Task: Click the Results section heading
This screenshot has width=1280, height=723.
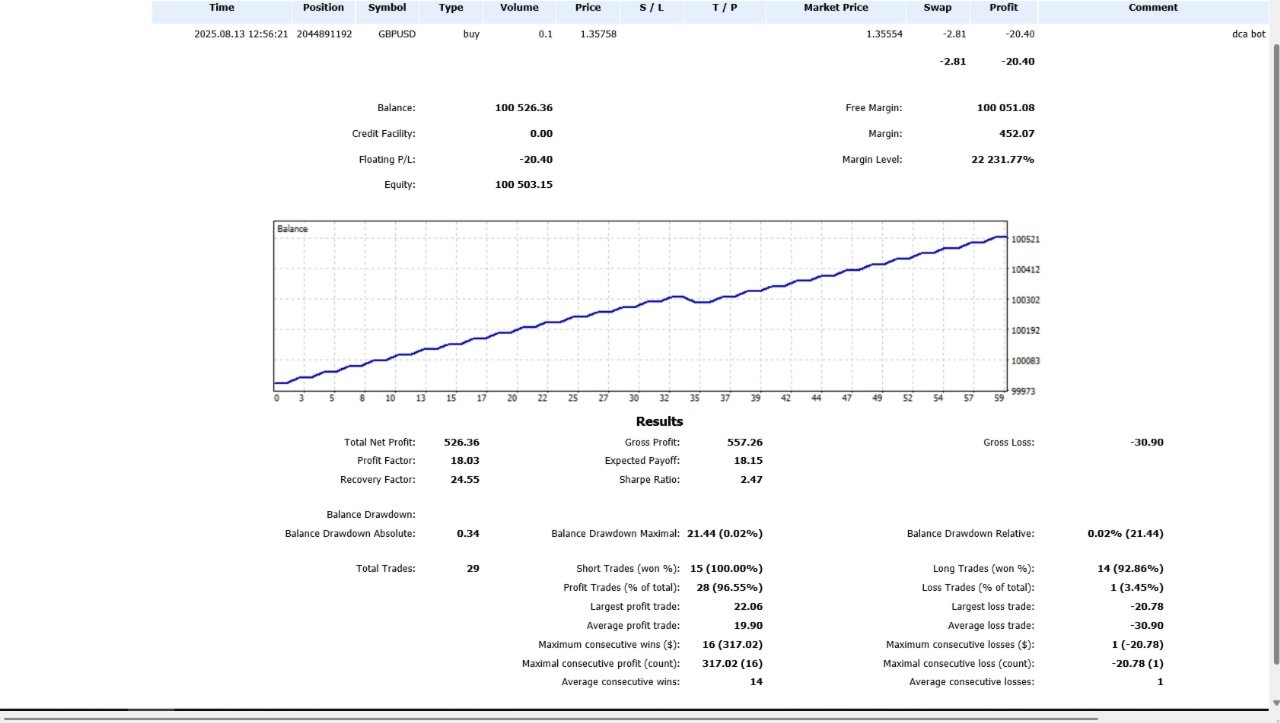Action: [x=660, y=421]
